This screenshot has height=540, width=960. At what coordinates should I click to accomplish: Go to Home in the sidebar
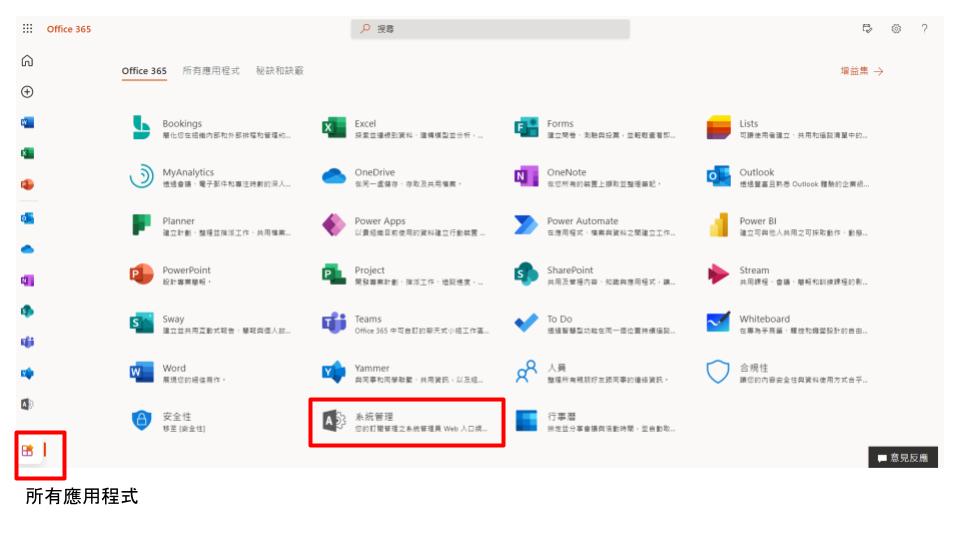[x=28, y=61]
